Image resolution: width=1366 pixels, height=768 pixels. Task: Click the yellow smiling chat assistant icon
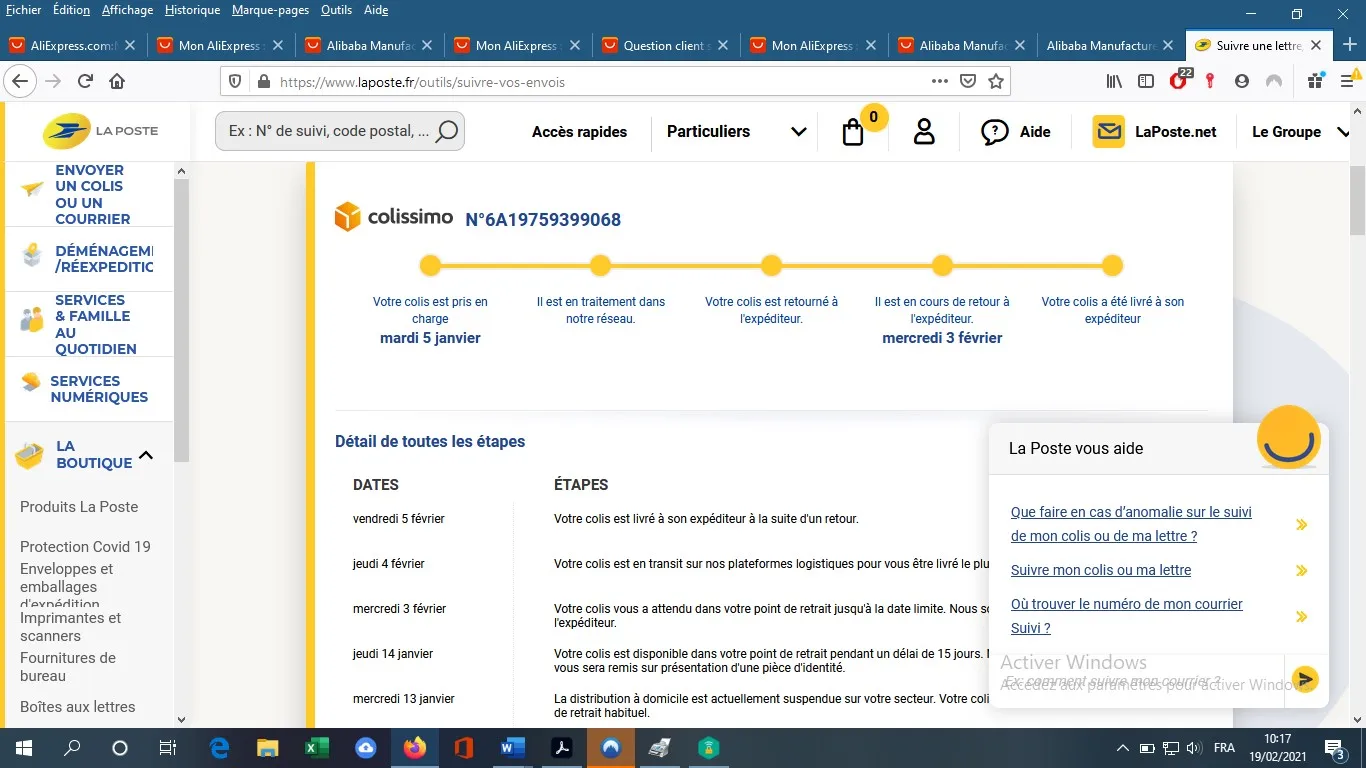click(x=1289, y=437)
